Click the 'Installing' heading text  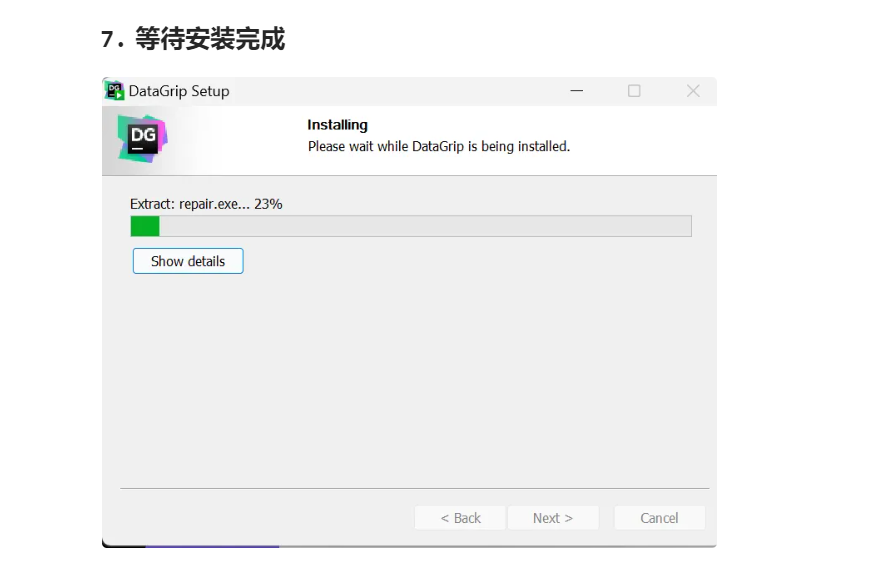337,125
